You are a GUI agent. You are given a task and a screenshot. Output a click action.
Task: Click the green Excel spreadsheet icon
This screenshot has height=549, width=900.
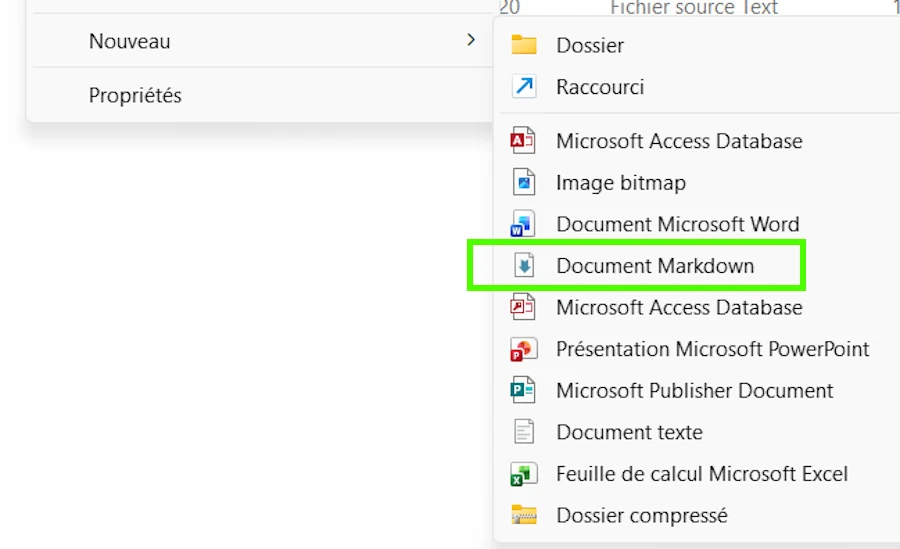(x=523, y=474)
